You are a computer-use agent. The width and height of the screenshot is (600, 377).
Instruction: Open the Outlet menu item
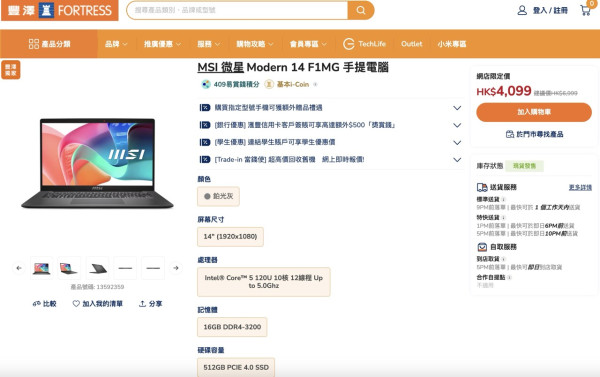pos(412,44)
